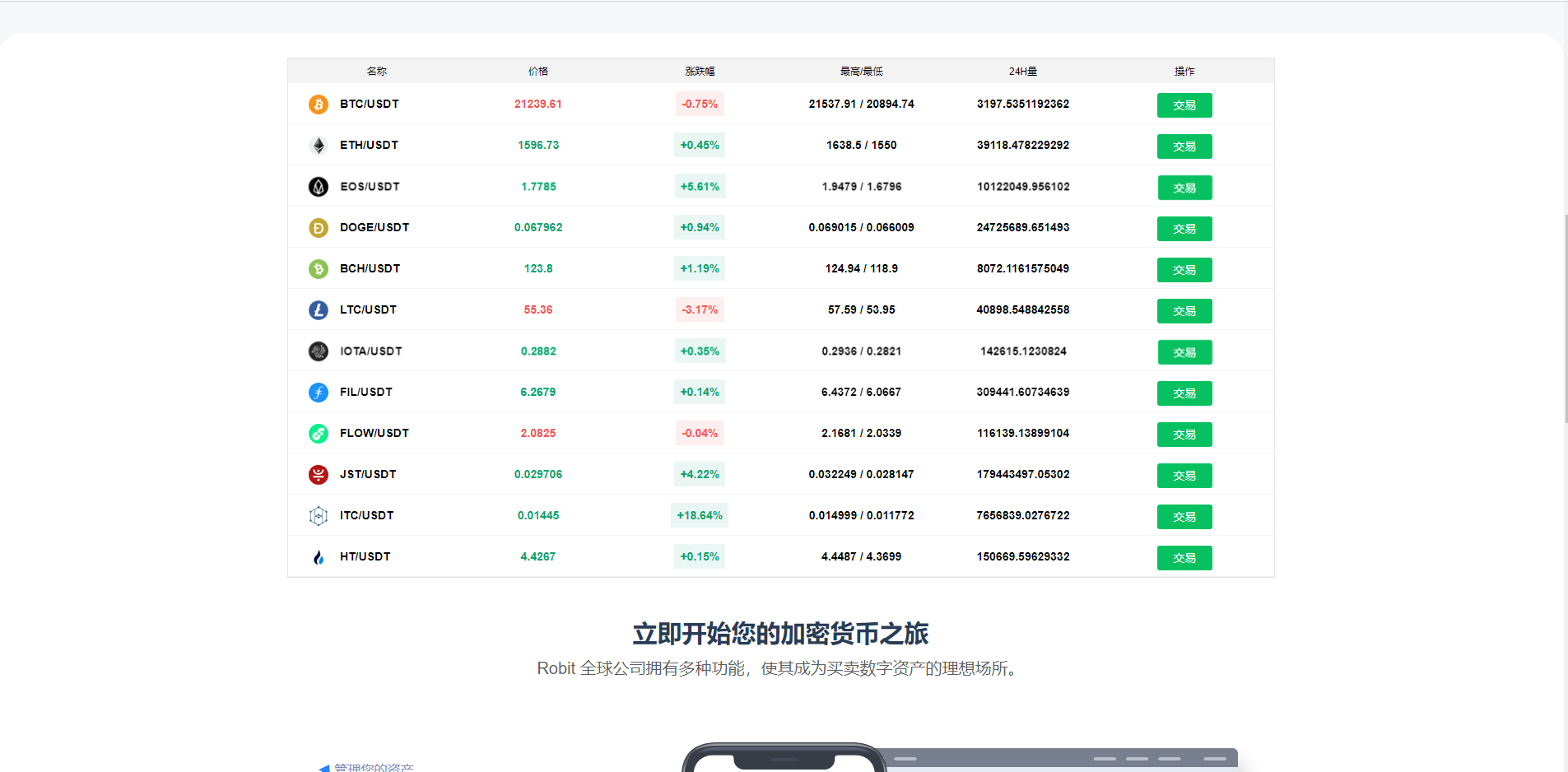Click the EOS coin icon
The height and width of the screenshot is (772, 1568).
tap(318, 187)
